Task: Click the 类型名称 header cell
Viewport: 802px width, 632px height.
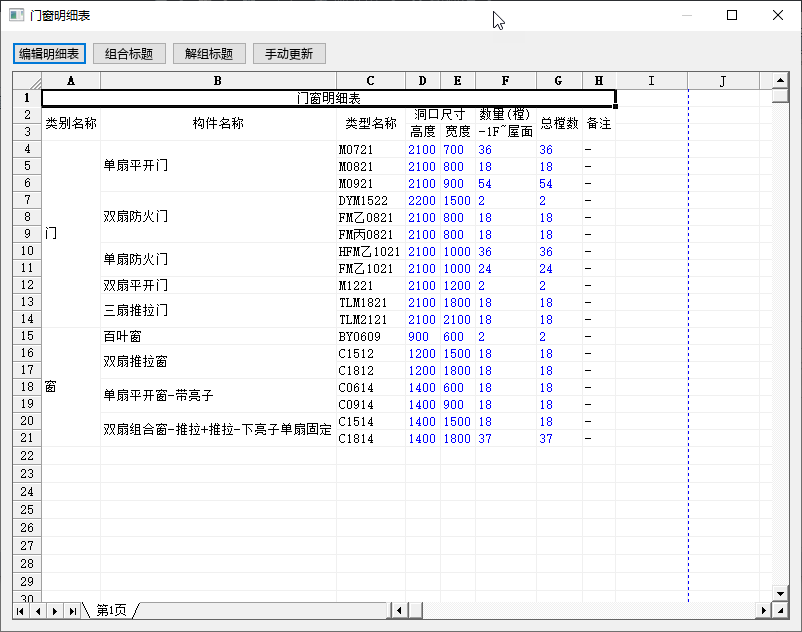Action: pos(371,123)
